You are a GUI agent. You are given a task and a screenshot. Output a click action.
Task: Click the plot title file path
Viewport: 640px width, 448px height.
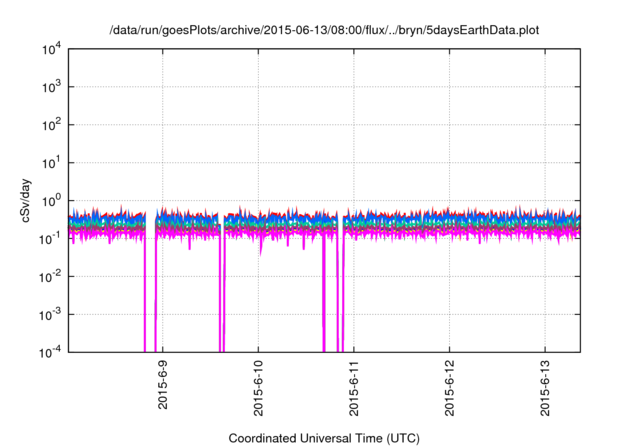324,30
